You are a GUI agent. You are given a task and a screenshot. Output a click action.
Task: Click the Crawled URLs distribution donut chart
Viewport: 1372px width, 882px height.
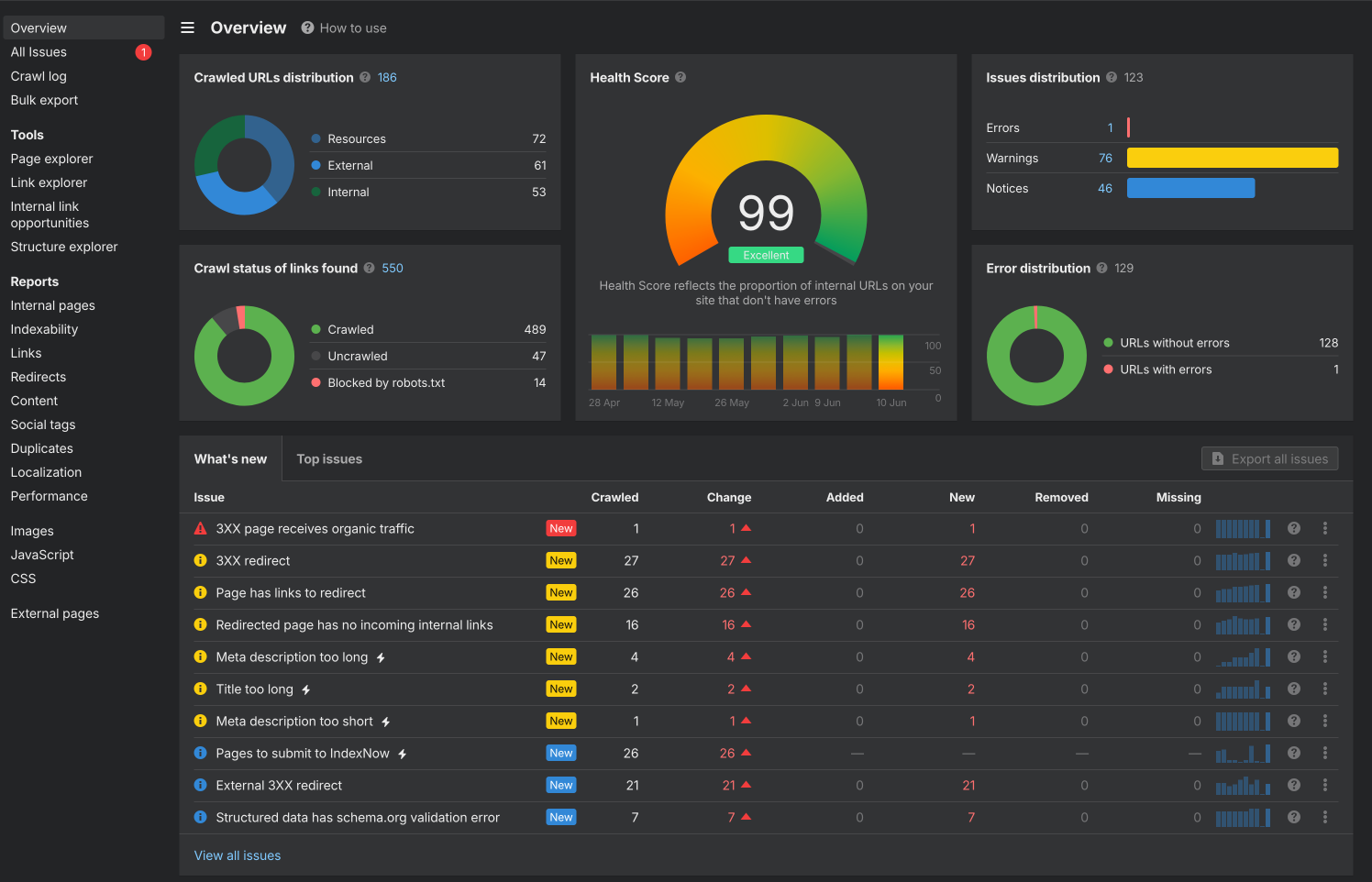tap(244, 165)
